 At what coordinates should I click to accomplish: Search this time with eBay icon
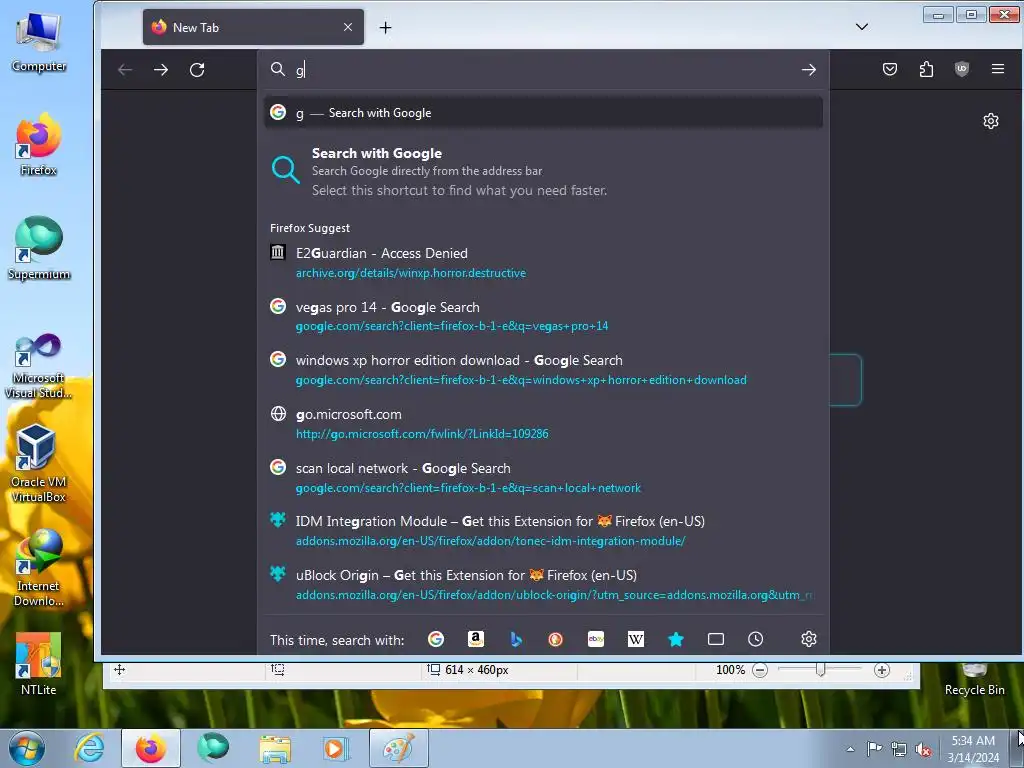(x=596, y=639)
